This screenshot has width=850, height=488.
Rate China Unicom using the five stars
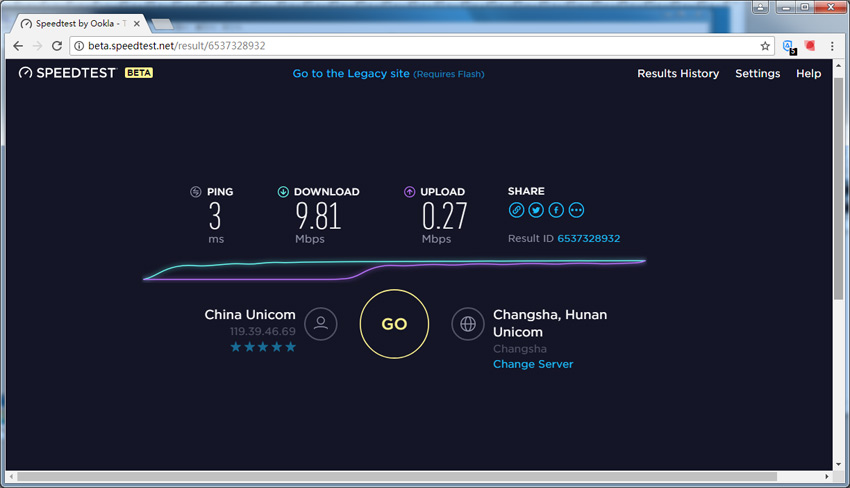(x=263, y=347)
